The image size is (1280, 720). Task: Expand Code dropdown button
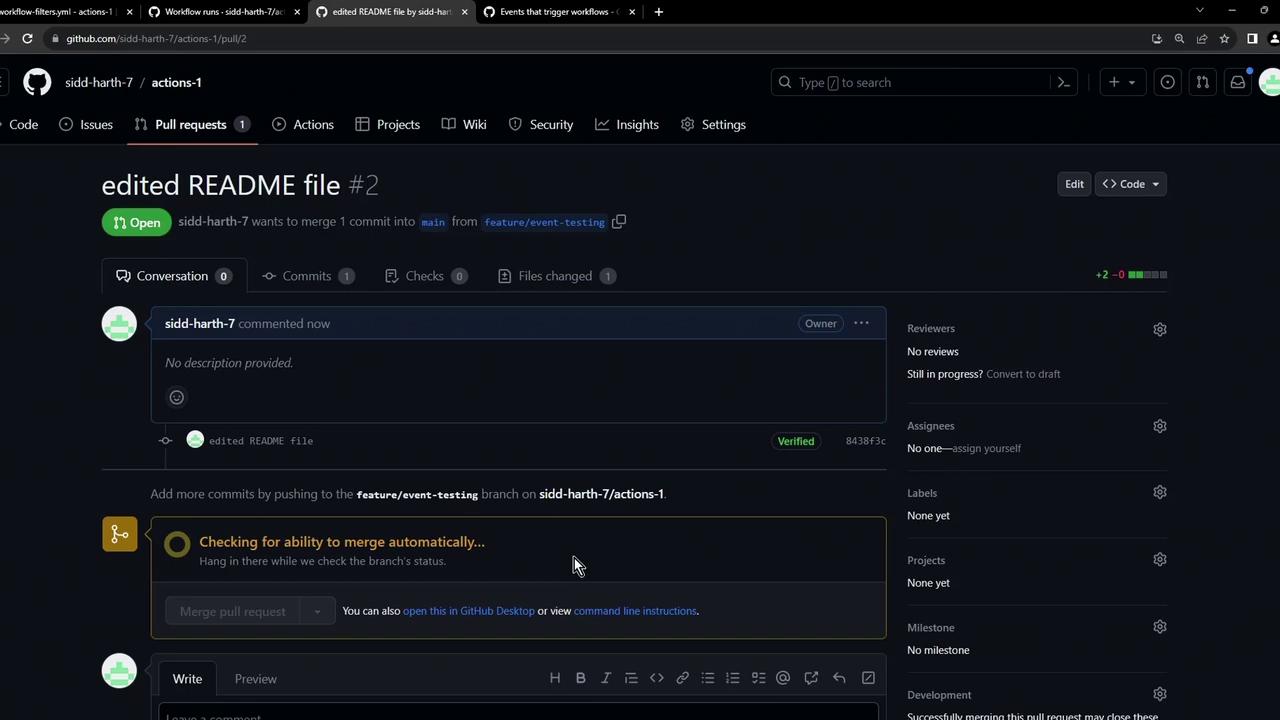pos(1130,184)
